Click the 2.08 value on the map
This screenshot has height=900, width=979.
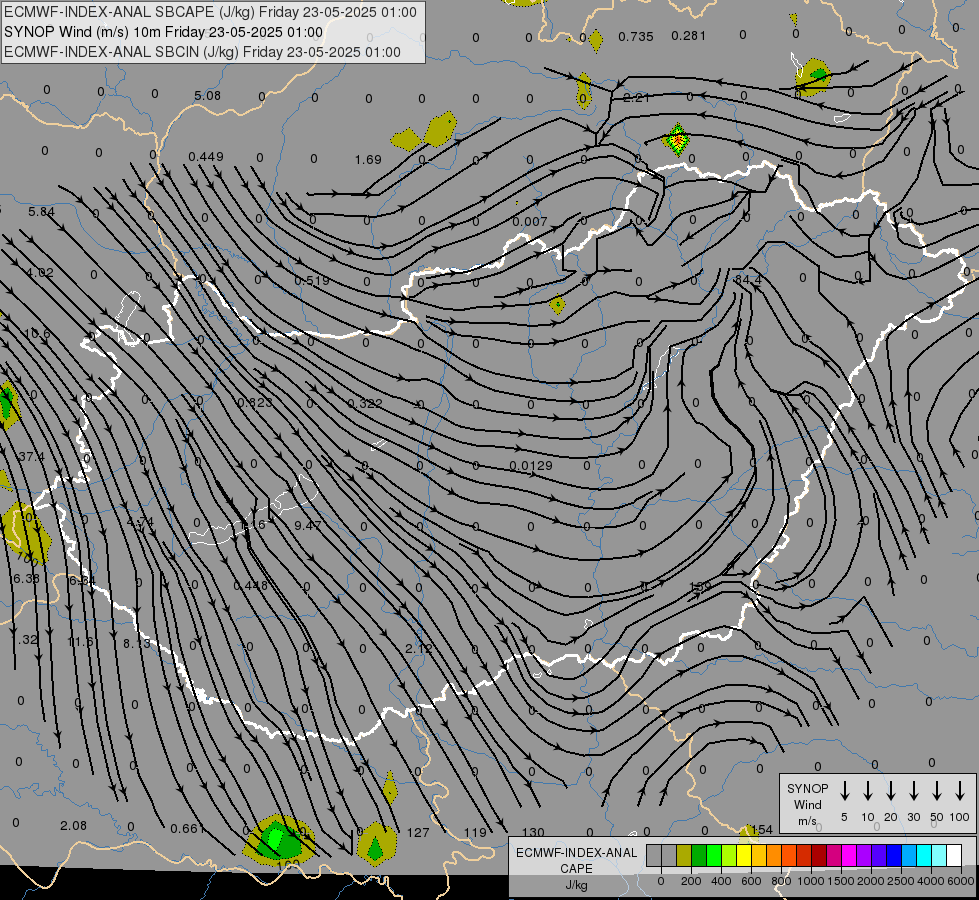pos(73,826)
